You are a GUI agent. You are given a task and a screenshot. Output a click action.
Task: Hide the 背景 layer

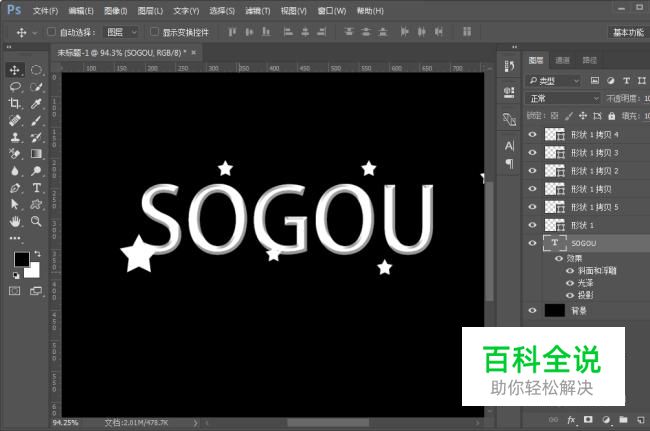pos(532,310)
